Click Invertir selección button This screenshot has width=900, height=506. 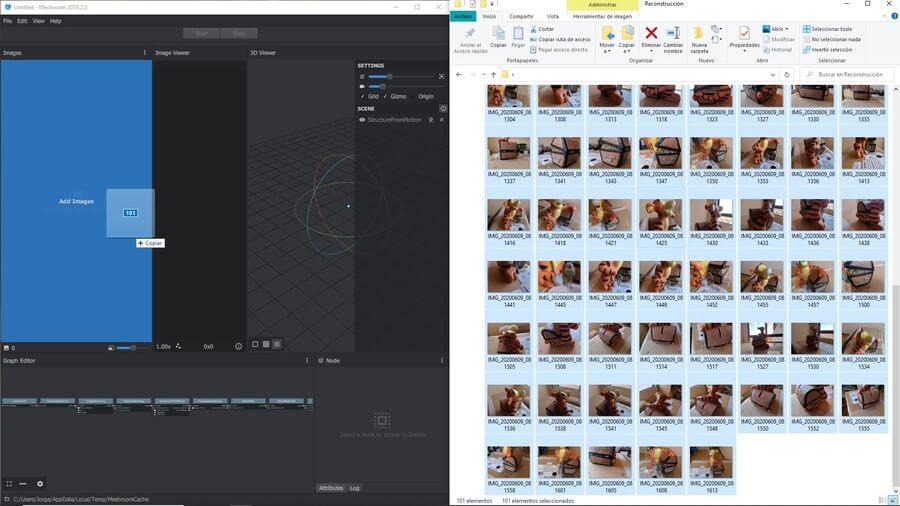(x=831, y=49)
